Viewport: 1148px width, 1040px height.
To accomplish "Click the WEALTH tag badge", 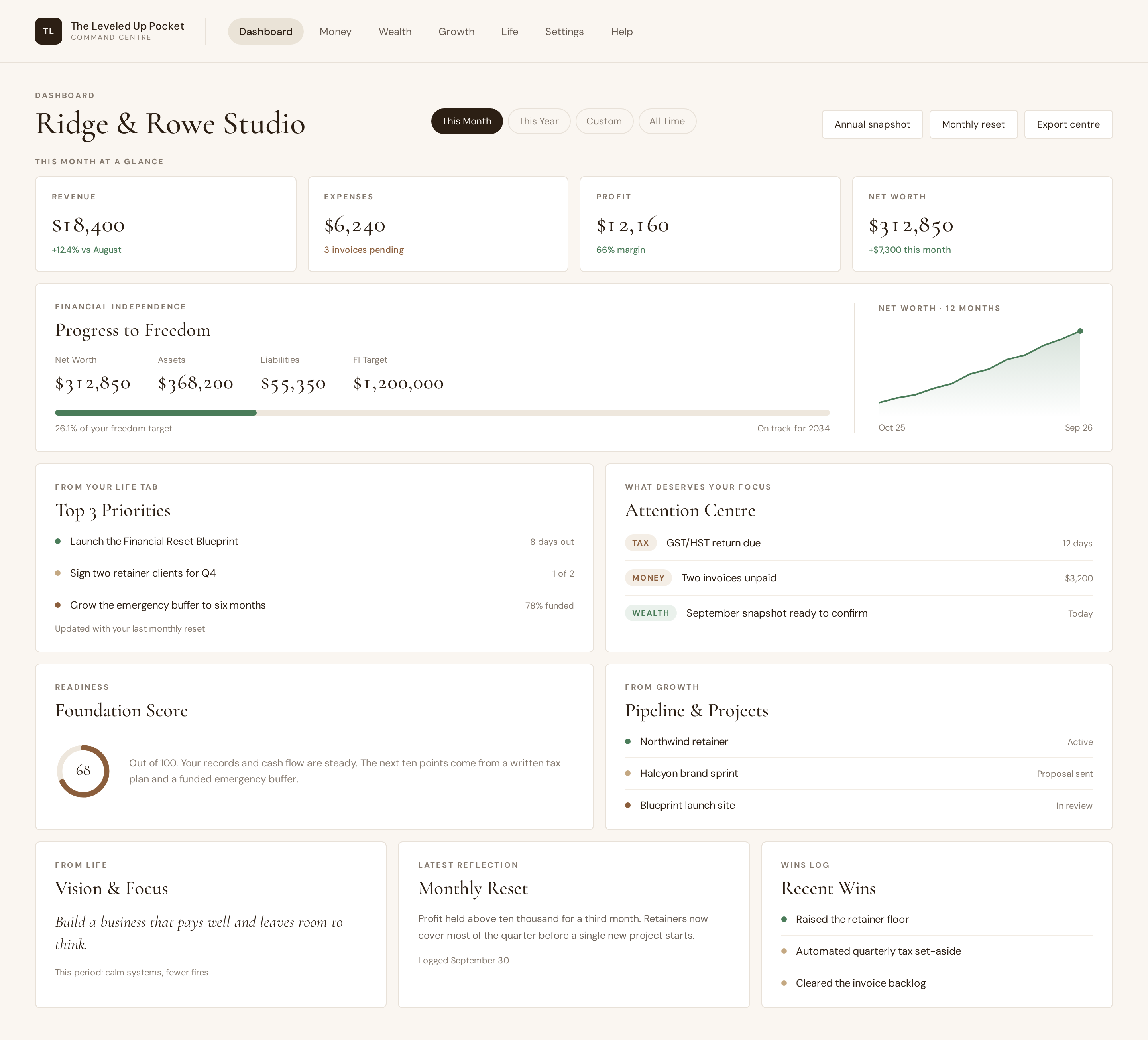I will (651, 613).
